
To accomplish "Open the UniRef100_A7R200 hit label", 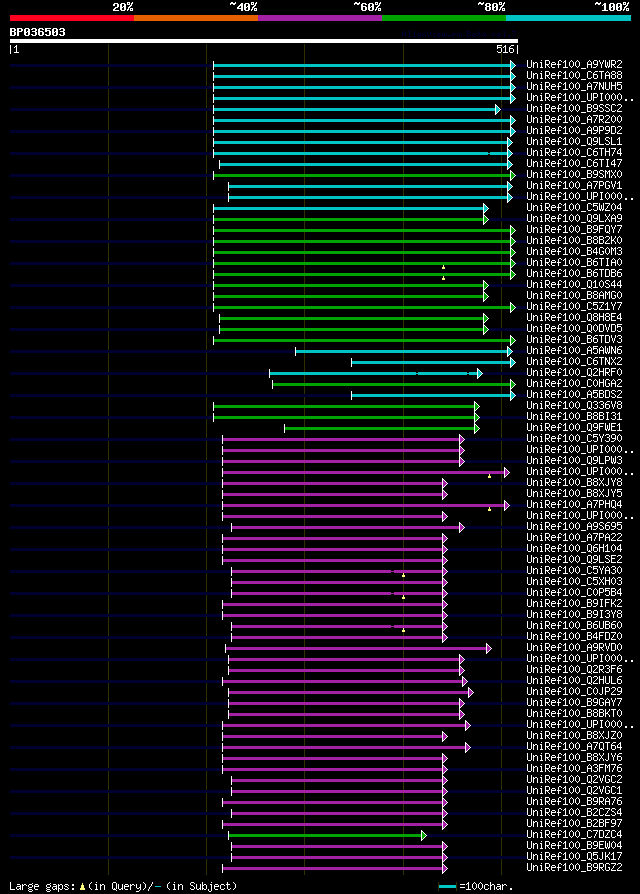I will (574, 120).
